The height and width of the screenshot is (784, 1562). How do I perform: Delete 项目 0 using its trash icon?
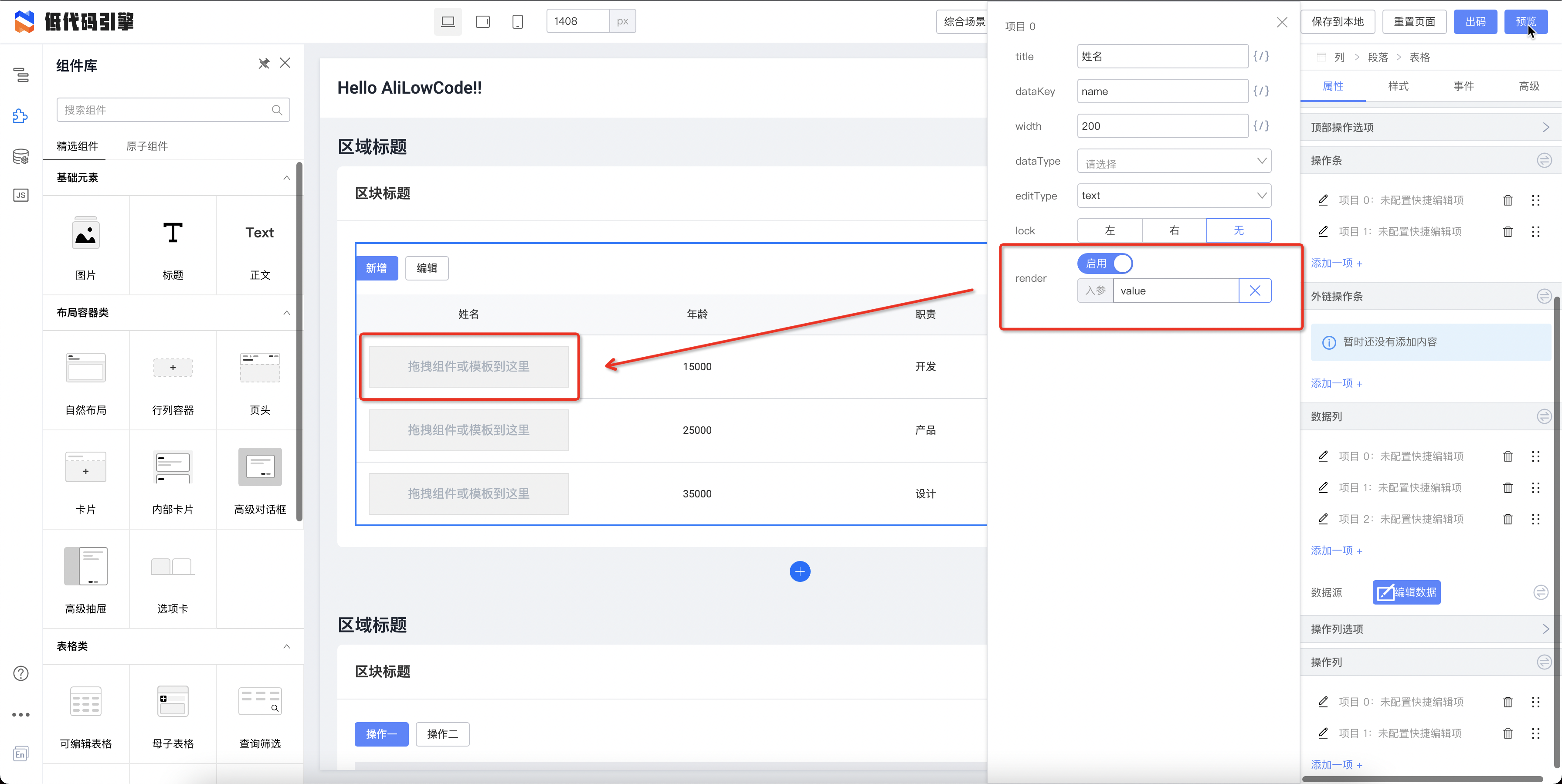[x=1508, y=200]
